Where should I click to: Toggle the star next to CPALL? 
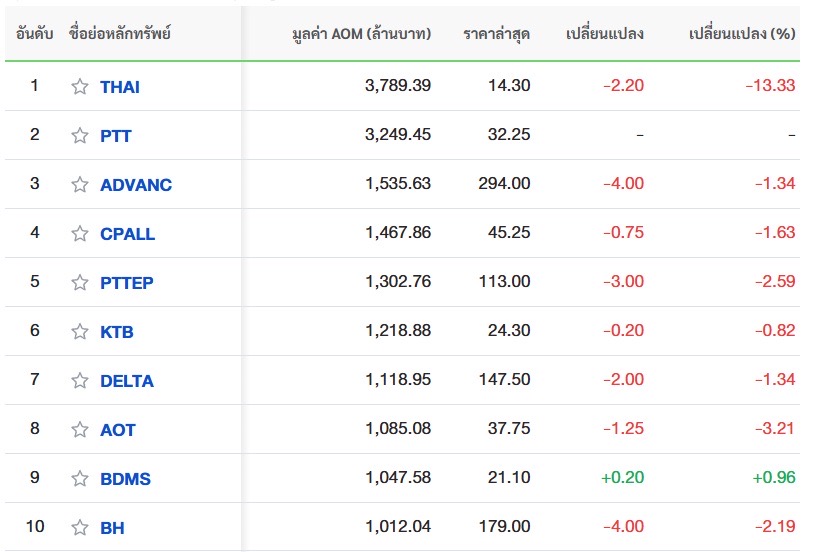(x=80, y=234)
